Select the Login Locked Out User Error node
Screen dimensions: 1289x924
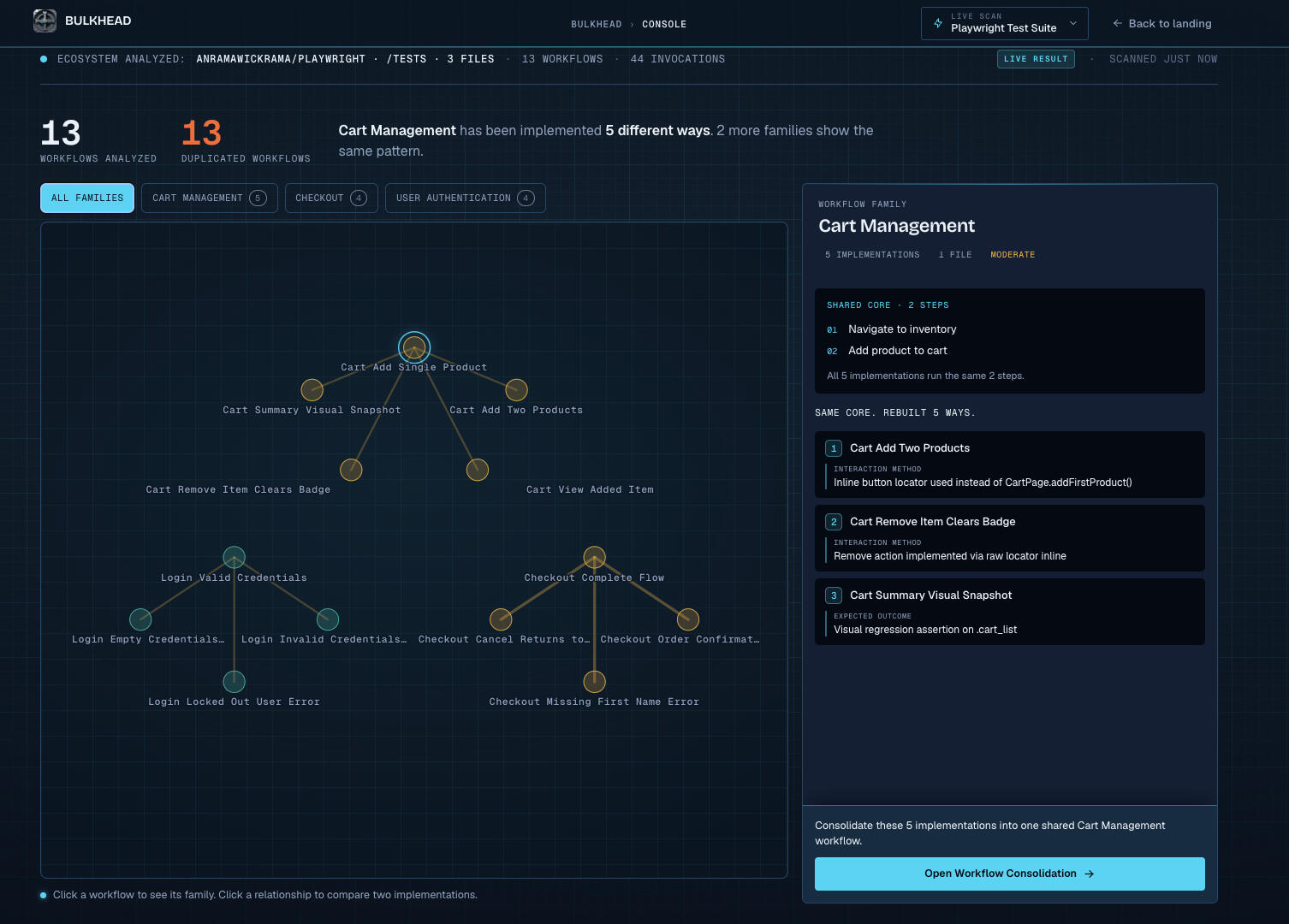tap(234, 682)
